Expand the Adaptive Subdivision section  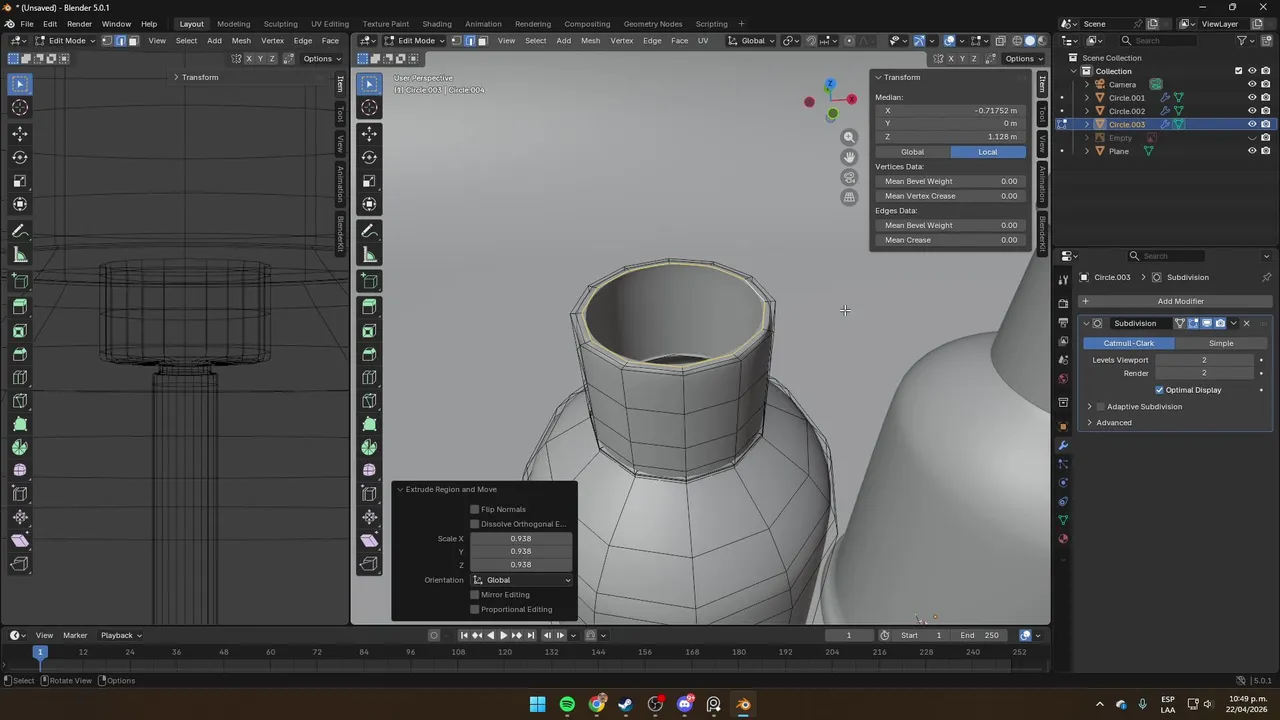point(1090,407)
